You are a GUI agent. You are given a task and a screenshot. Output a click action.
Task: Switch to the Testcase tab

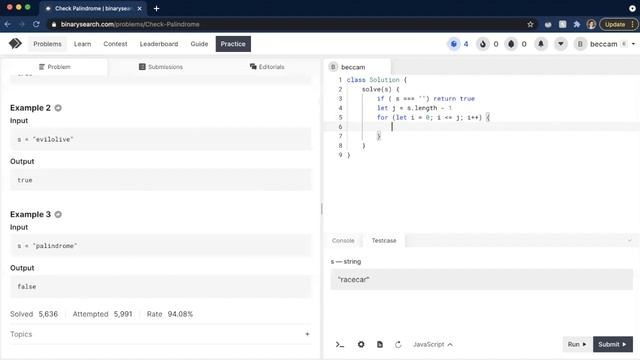tap(384, 240)
